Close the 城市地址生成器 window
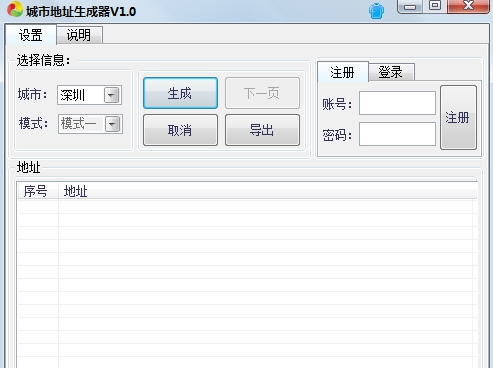This screenshot has width=493, height=368. [x=468, y=6]
